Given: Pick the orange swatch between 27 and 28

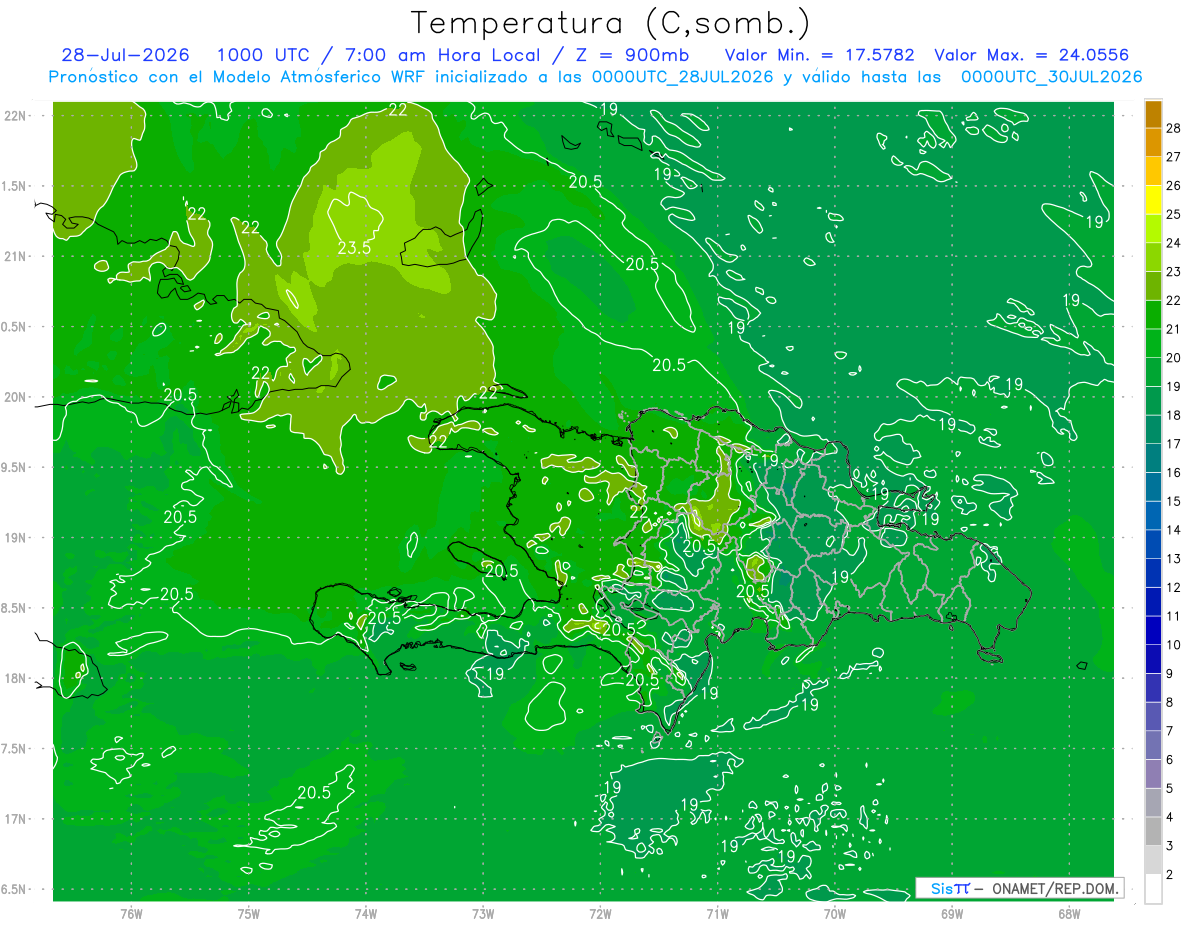Looking at the screenshot, I should [x=1153, y=142].
